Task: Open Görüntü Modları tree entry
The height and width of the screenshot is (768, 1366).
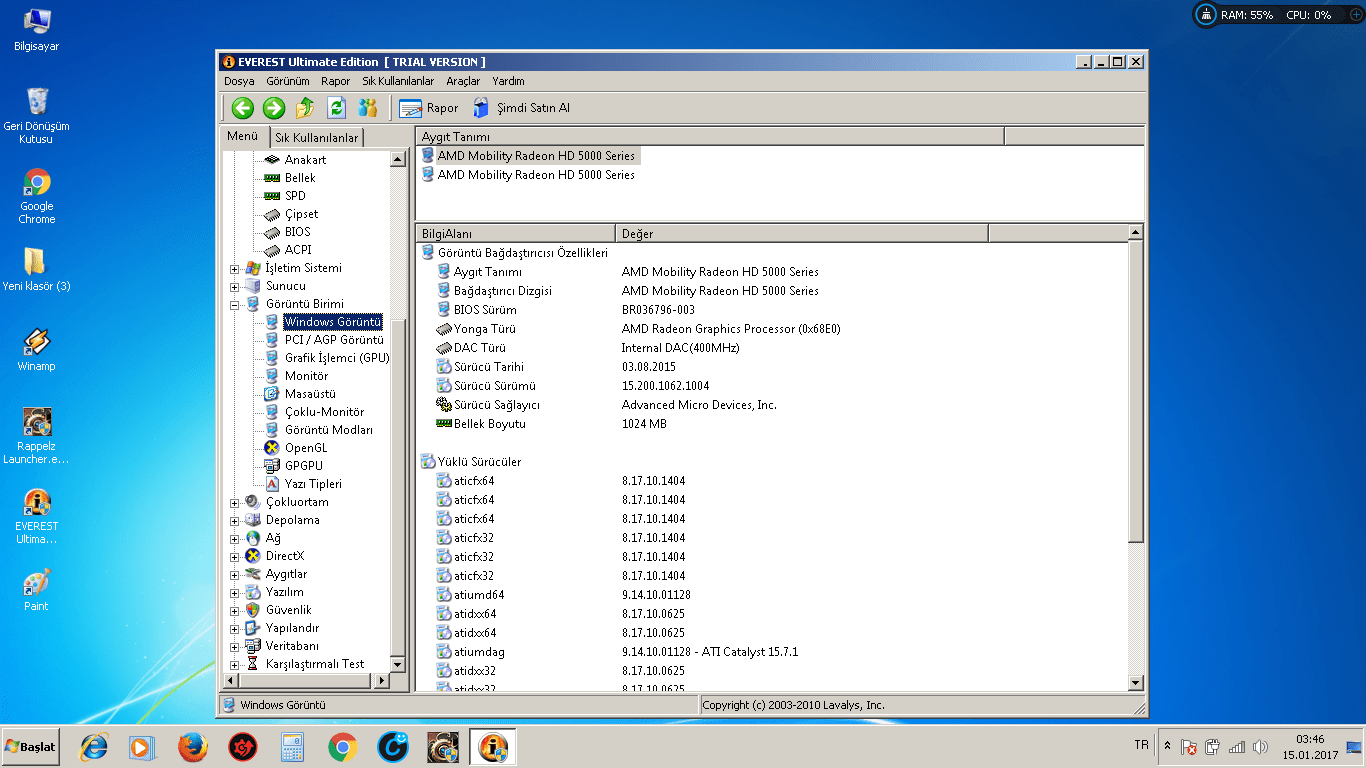Action: [x=328, y=430]
